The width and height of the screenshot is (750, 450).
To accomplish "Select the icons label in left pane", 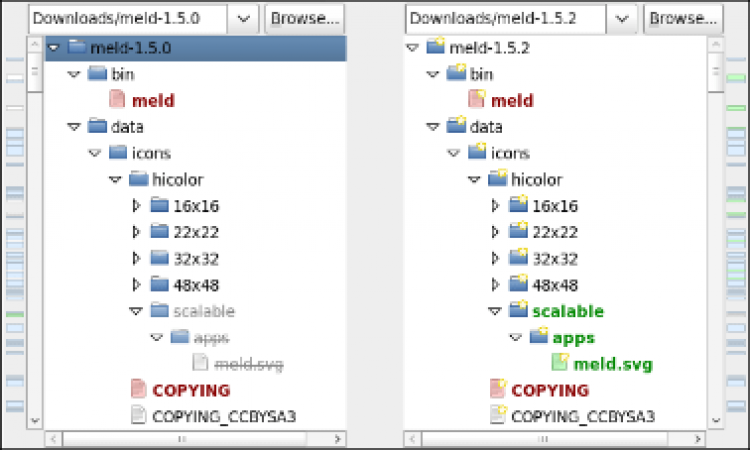I will coord(151,154).
